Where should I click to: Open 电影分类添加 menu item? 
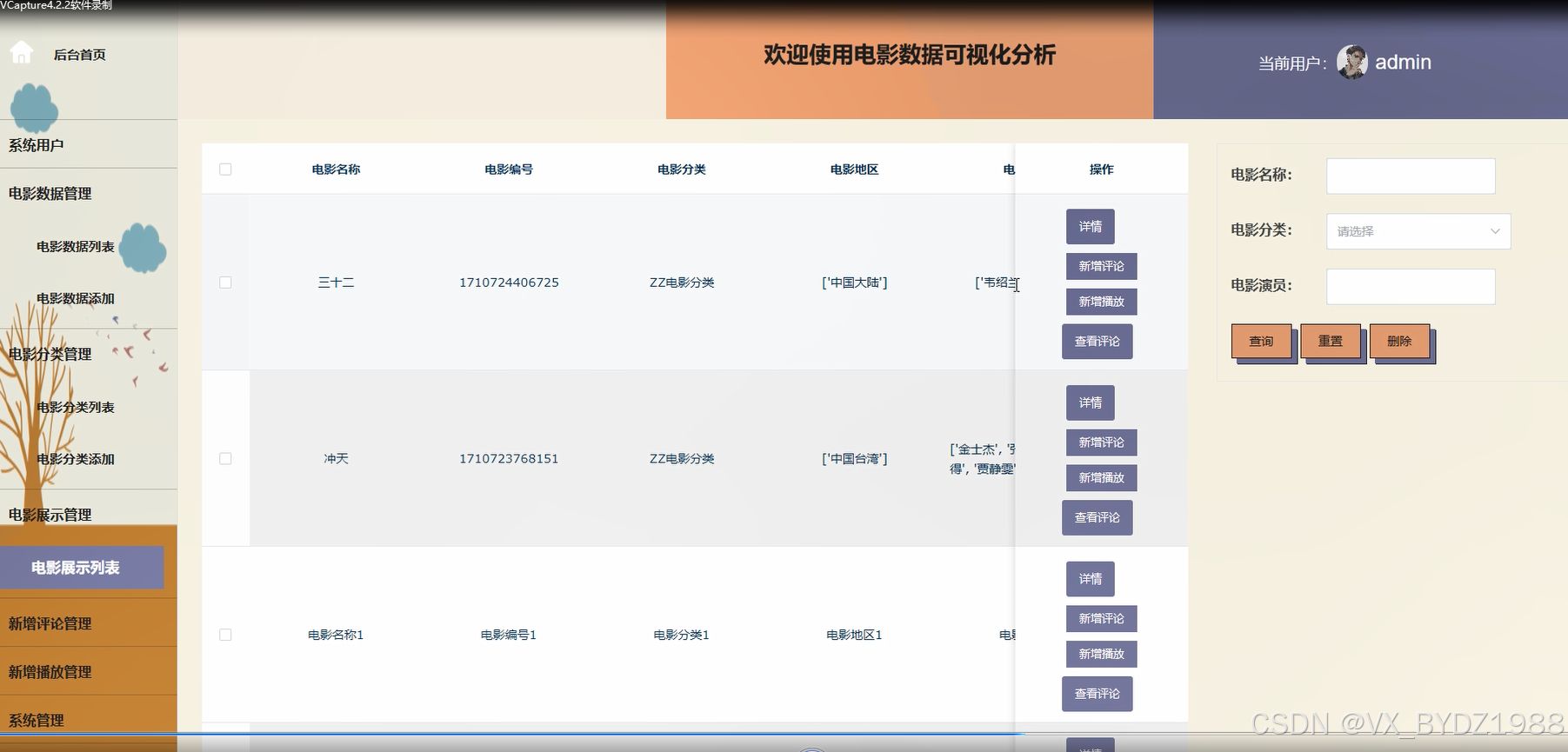coord(76,459)
